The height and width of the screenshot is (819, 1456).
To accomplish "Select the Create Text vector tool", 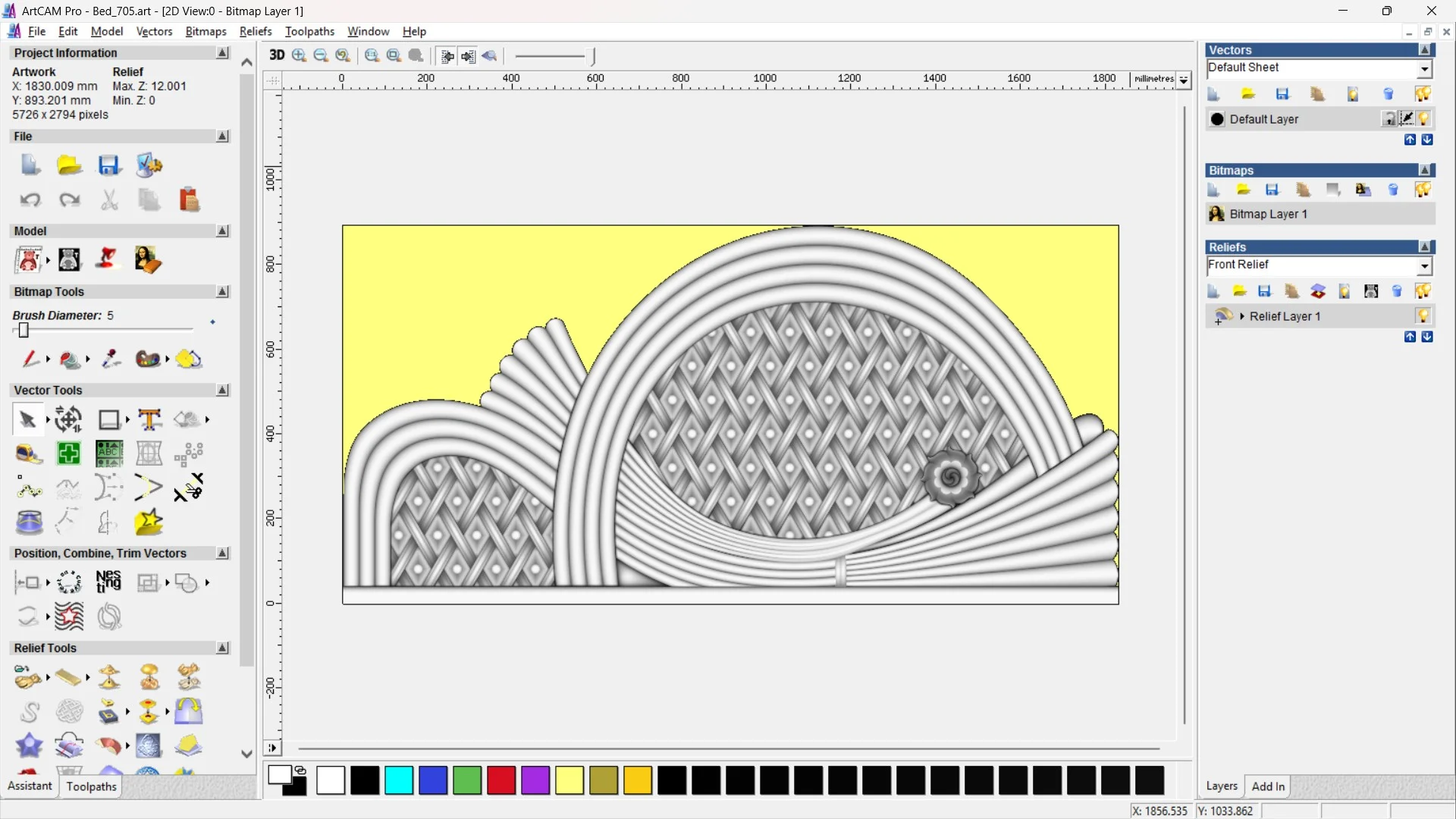I will pyautogui.click(x=149, y=419).
